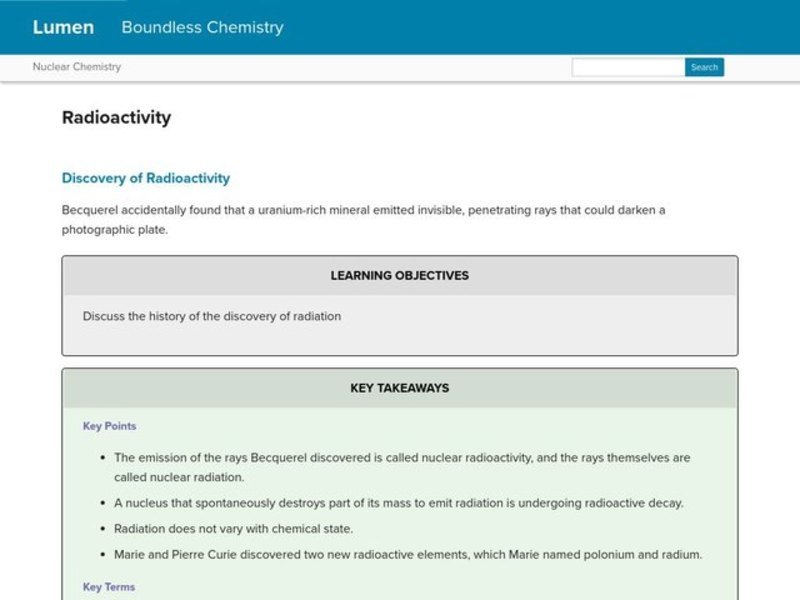The image size is (800, 600).
Task: Click the 'Radiation does not vary' bullet
Action: point(233,529)
